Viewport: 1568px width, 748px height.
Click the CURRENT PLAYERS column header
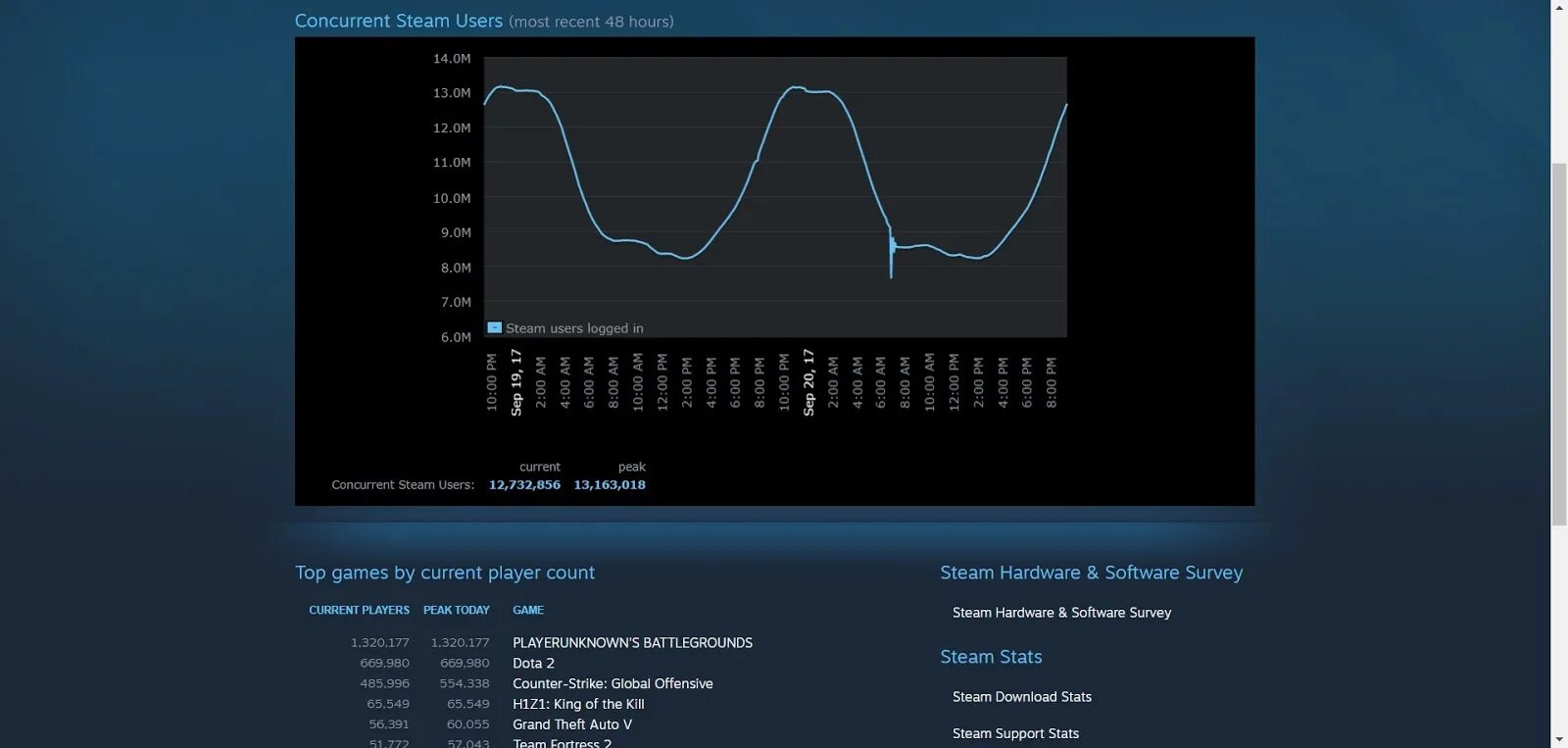(359, 610)
